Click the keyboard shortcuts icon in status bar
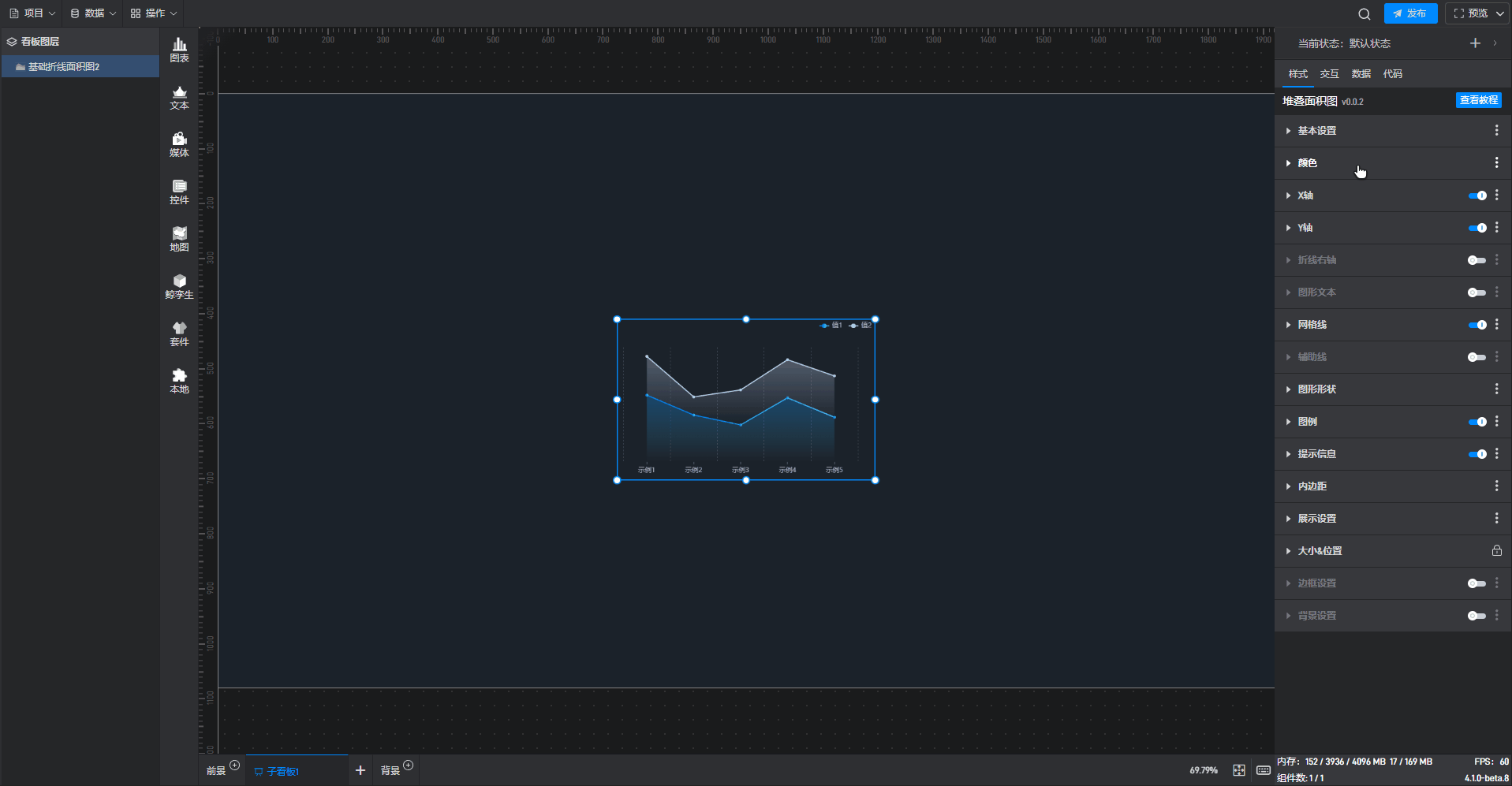Image resolution: width=1512 pixels, height=786 pixels. tap(1263, 770)
